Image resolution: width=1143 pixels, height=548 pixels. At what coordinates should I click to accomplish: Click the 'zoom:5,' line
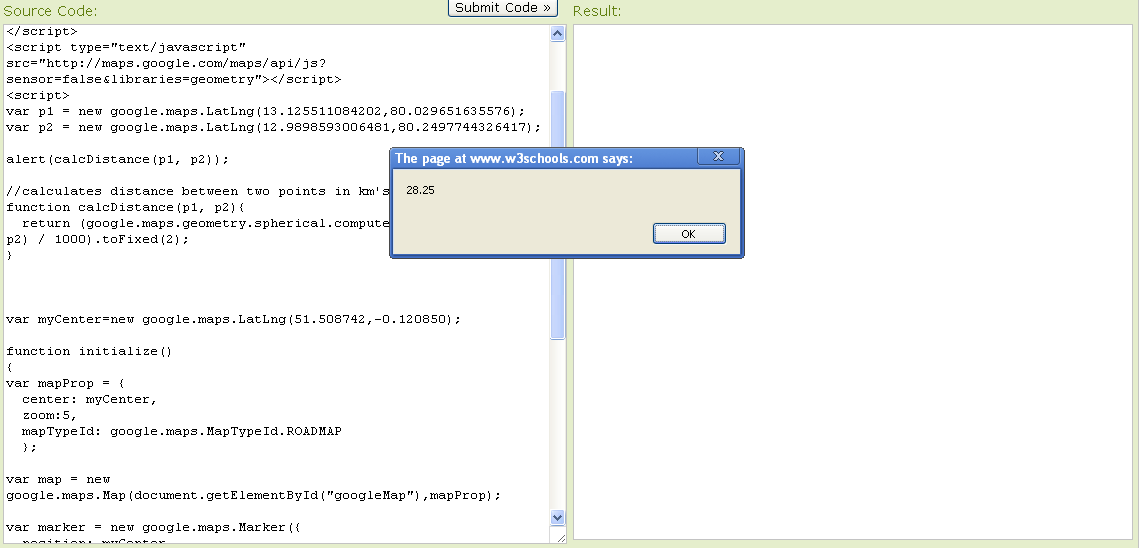(x=50, y=415)
